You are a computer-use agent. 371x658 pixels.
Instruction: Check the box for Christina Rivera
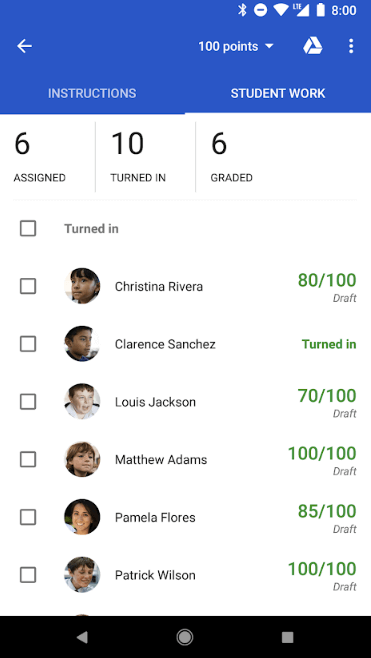click(x=28, y=287)
